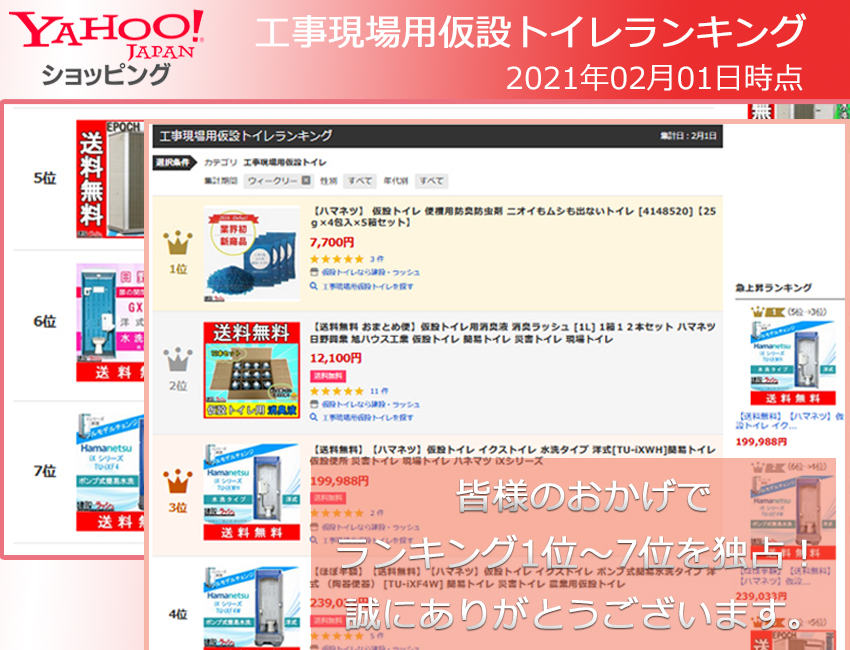Open the 1位 product title 仮設トイレ 便槽用防臭防虫剤
This screenshot has width=850, height=650.
513,217
